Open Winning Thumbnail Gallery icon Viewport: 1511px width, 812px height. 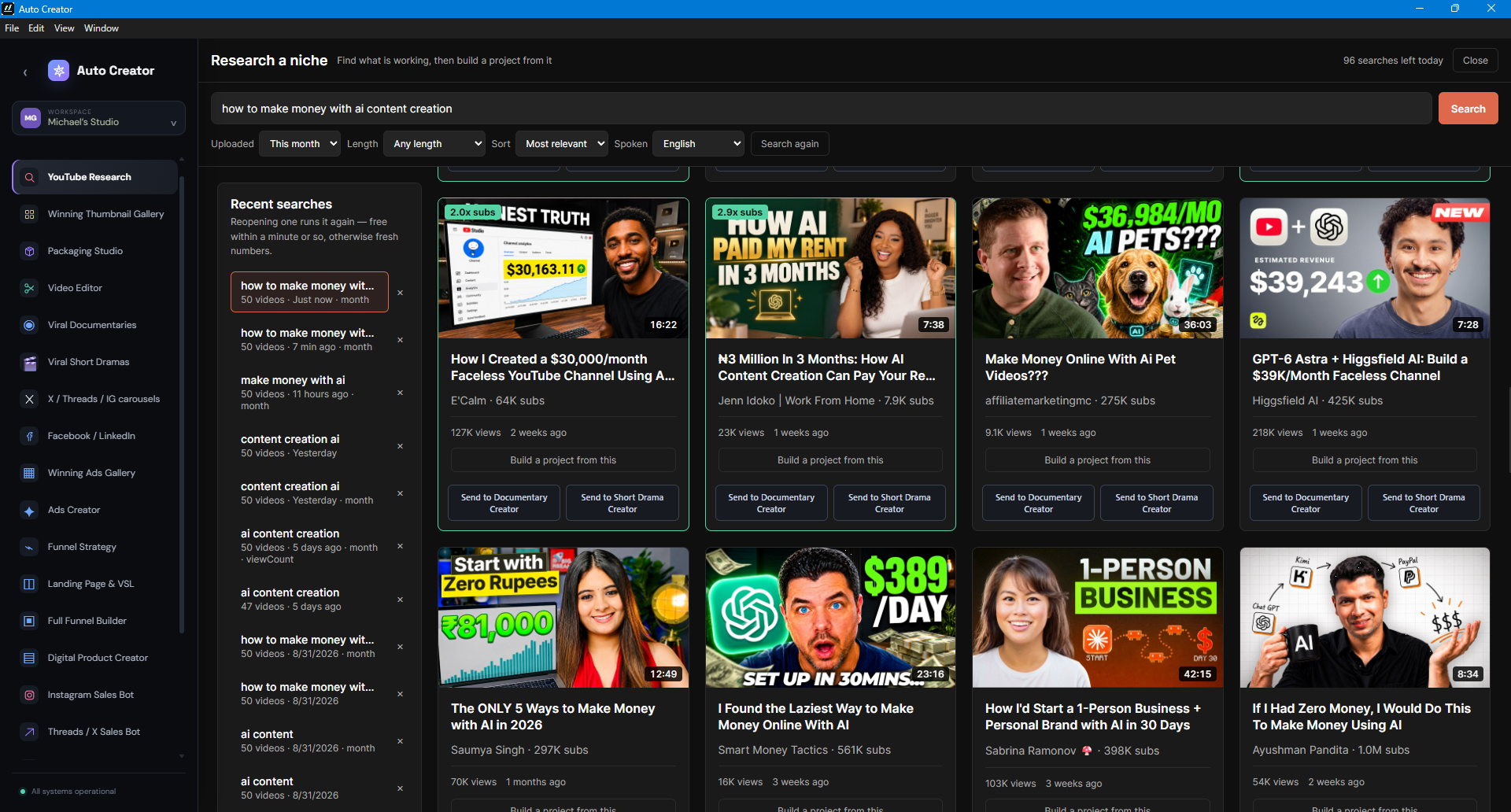pyautogui.click(x=29, y=214)
